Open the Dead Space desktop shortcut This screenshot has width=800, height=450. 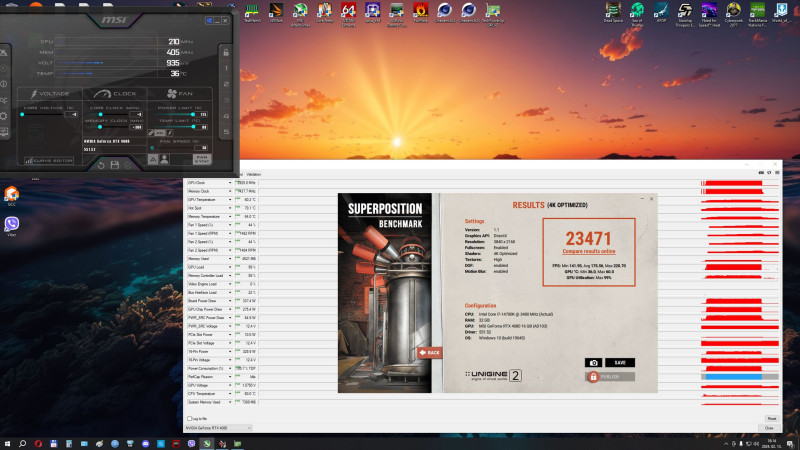click(x=613, y=13)
